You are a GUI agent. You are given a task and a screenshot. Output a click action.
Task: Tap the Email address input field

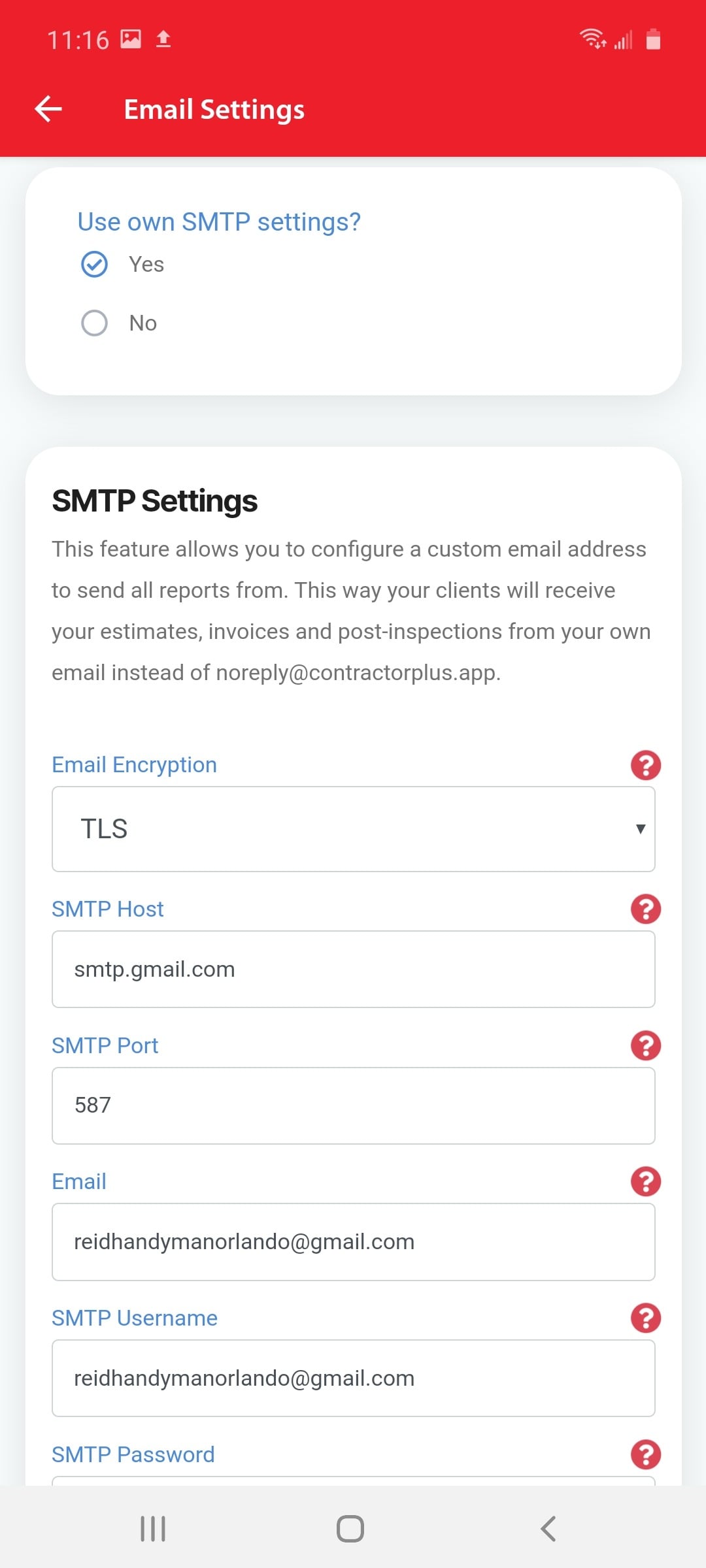point(353,1242)
